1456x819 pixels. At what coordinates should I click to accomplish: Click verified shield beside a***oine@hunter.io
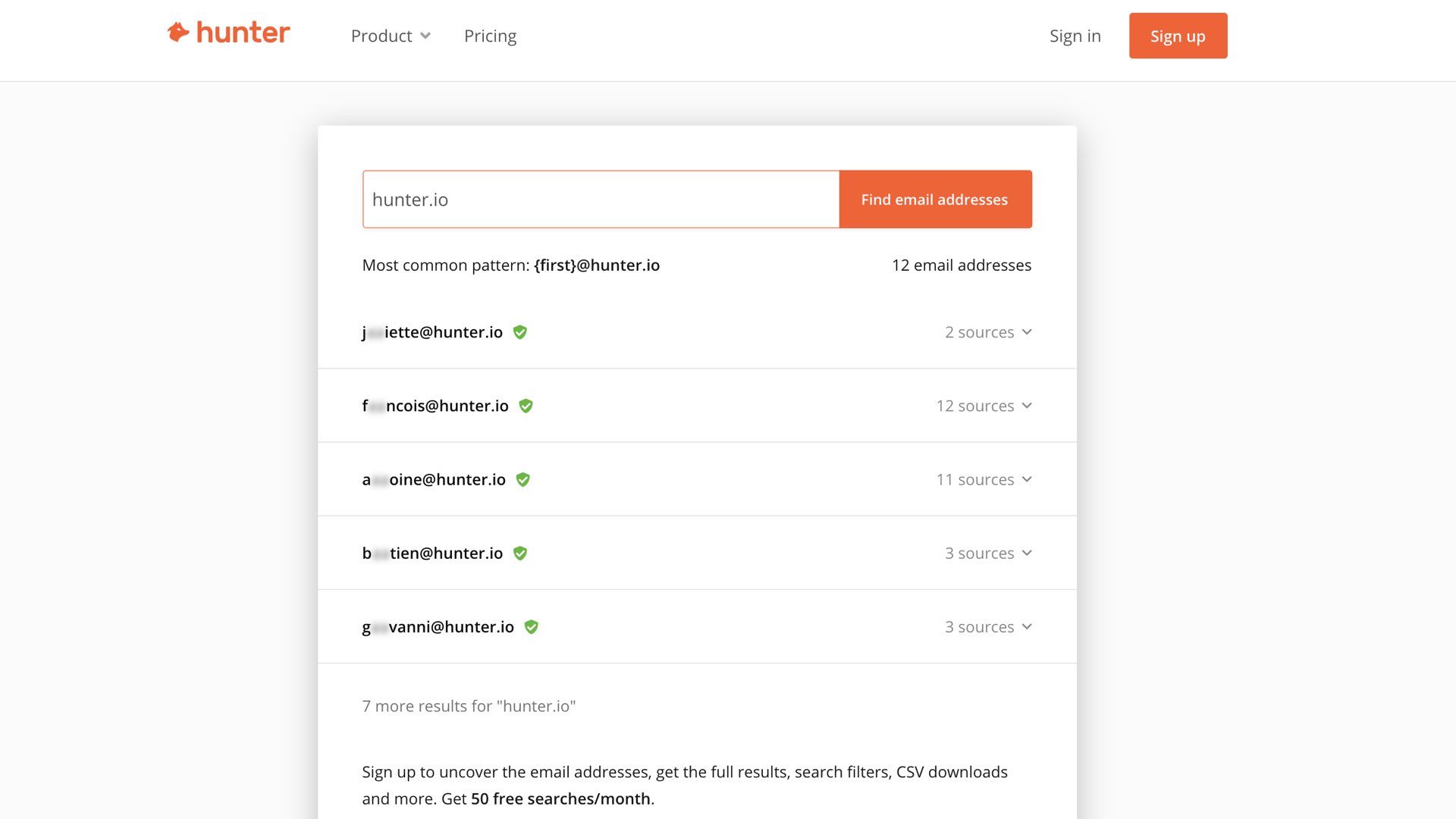(x=522, y=479)
